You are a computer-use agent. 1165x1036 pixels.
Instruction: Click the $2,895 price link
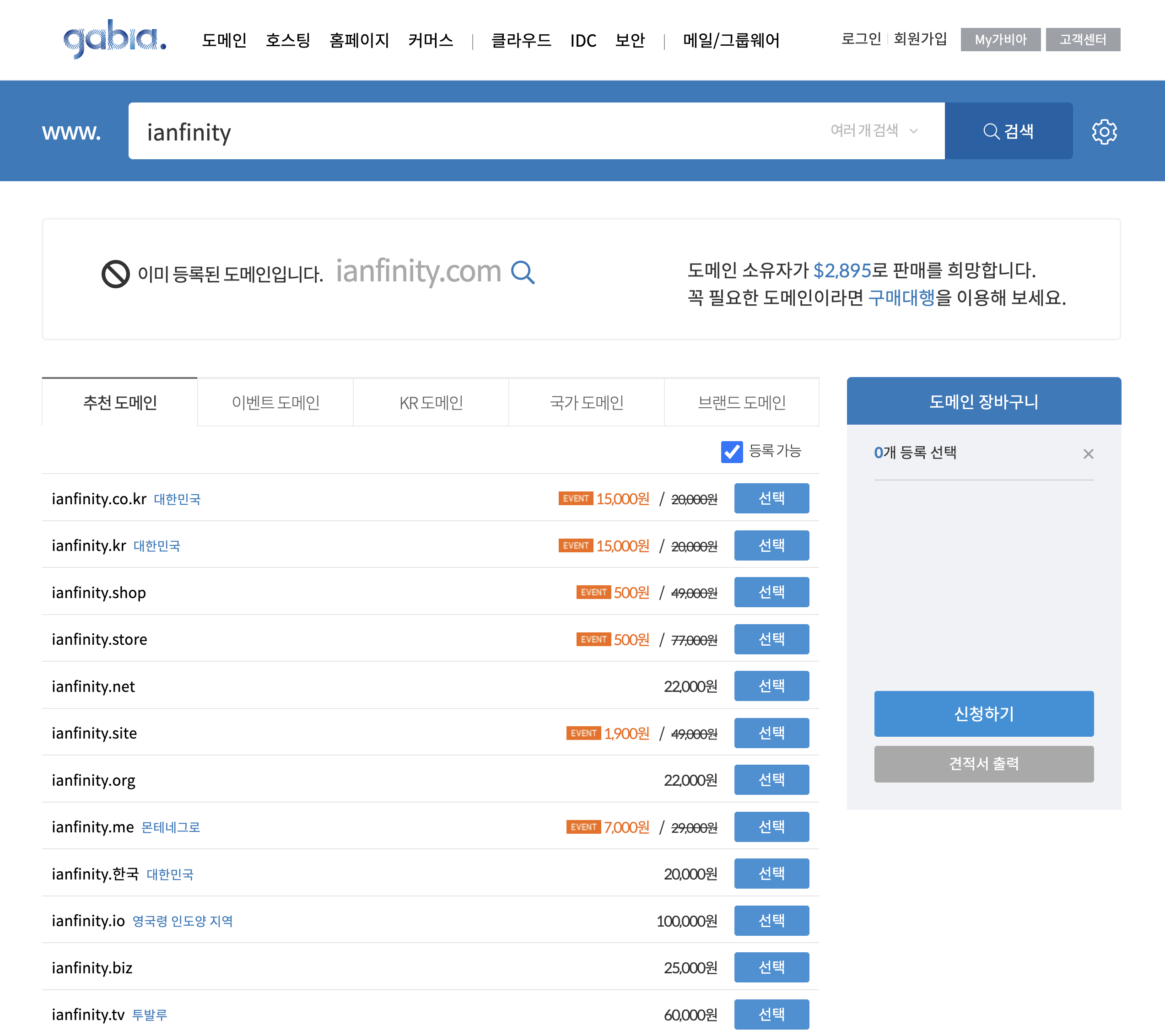pyautogui.click(x=842, y=270)
